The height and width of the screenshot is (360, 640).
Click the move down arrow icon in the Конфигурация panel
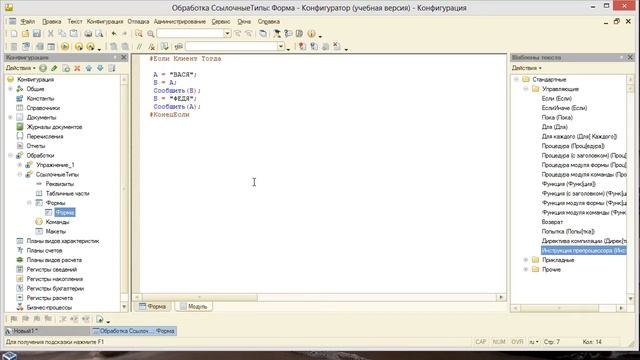[100, 68]
